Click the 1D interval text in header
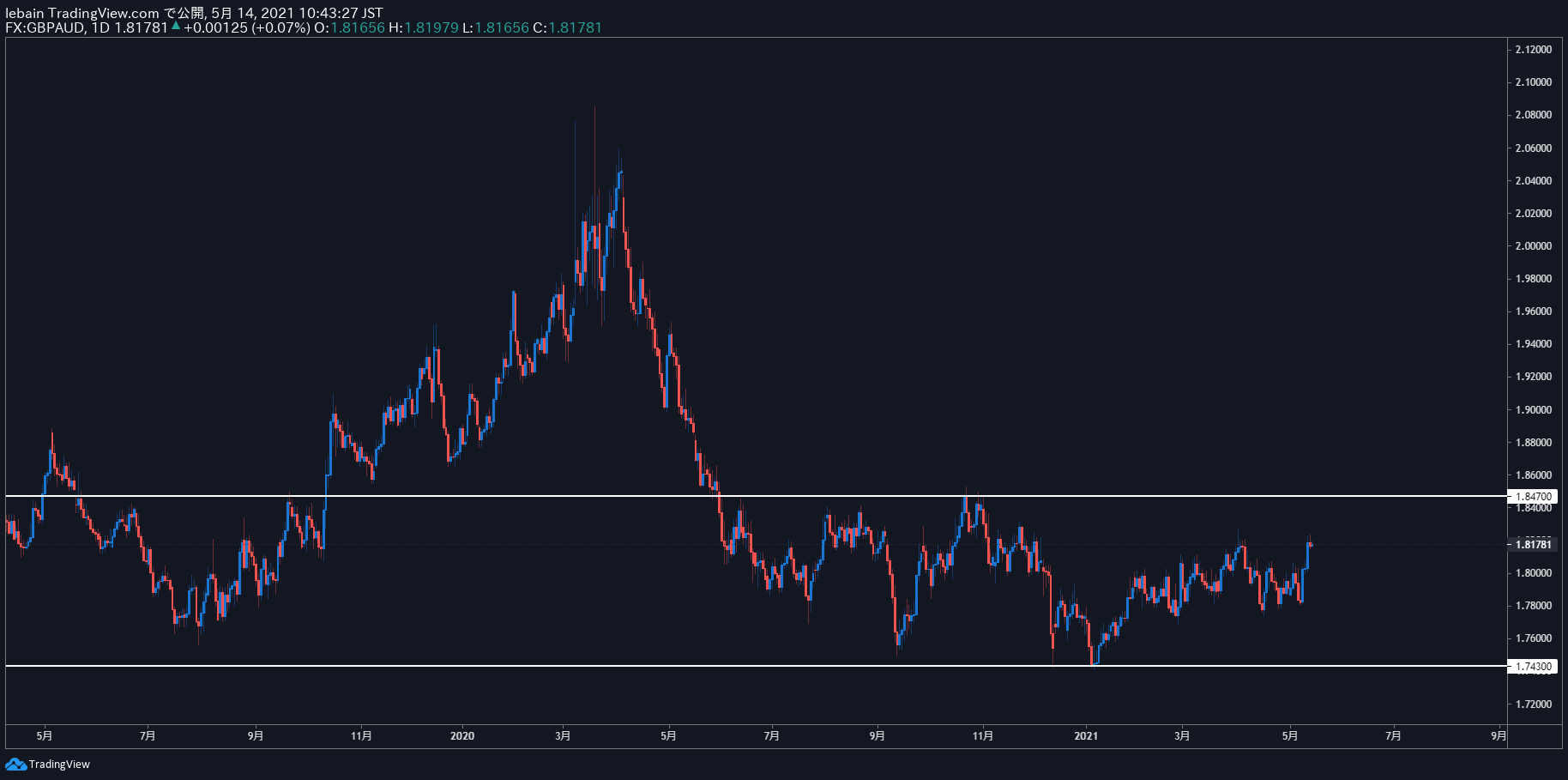 100,27
